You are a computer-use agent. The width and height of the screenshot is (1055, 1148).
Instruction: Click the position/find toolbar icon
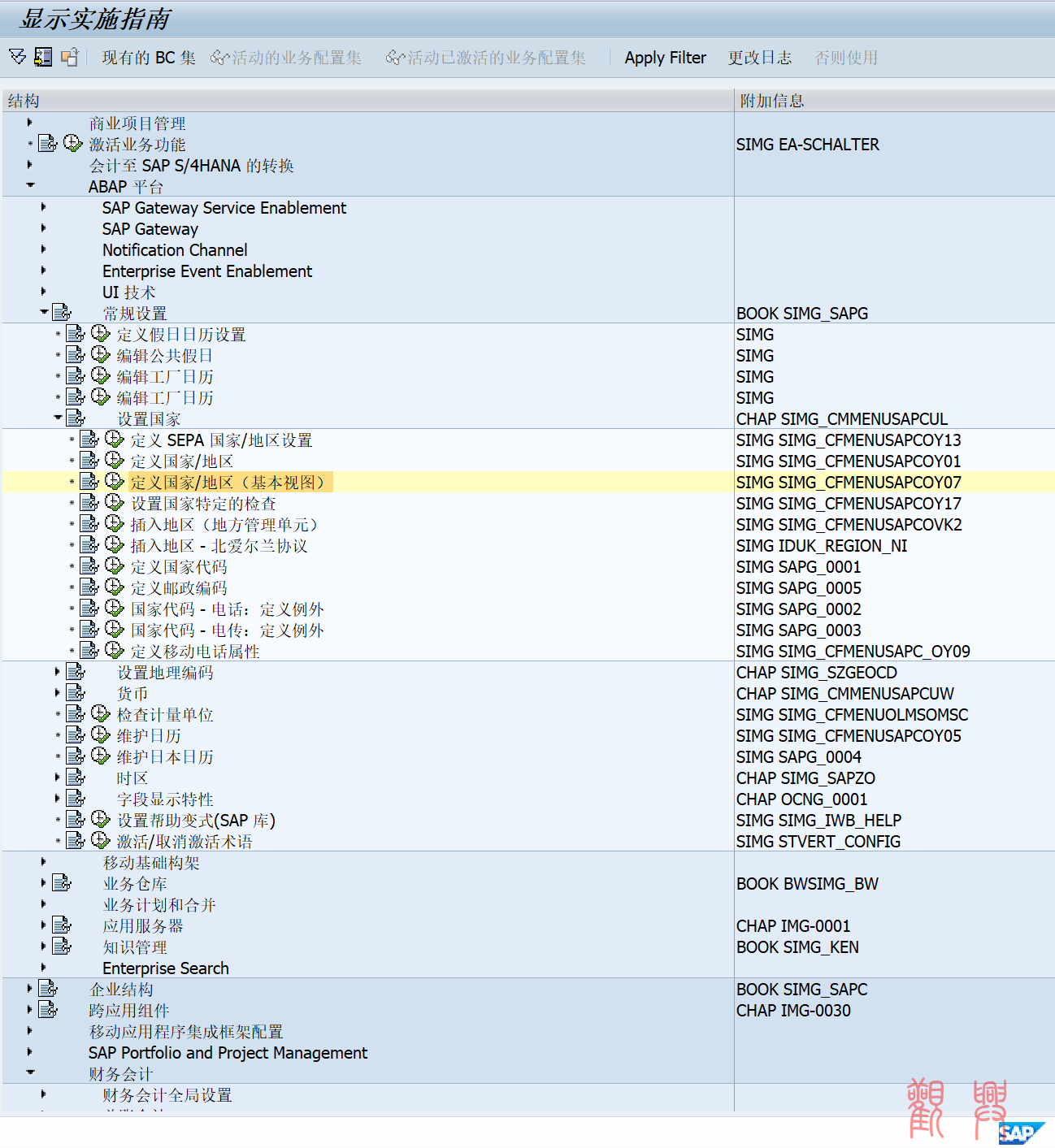coord(43,57)
